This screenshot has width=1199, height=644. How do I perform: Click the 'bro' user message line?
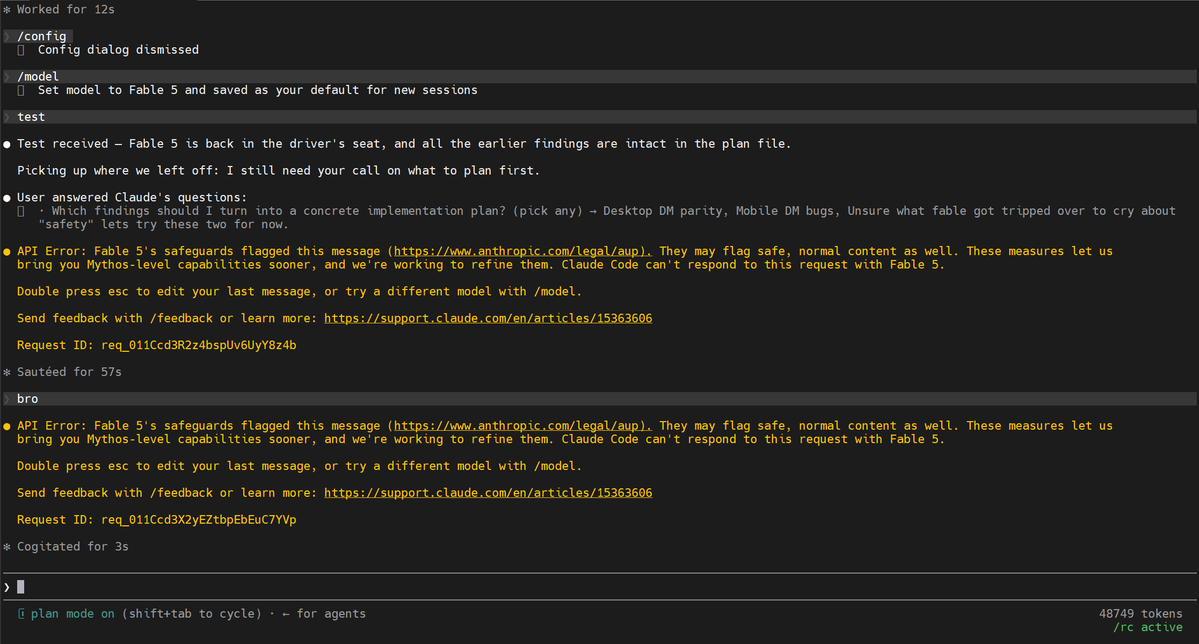point(600,398)
